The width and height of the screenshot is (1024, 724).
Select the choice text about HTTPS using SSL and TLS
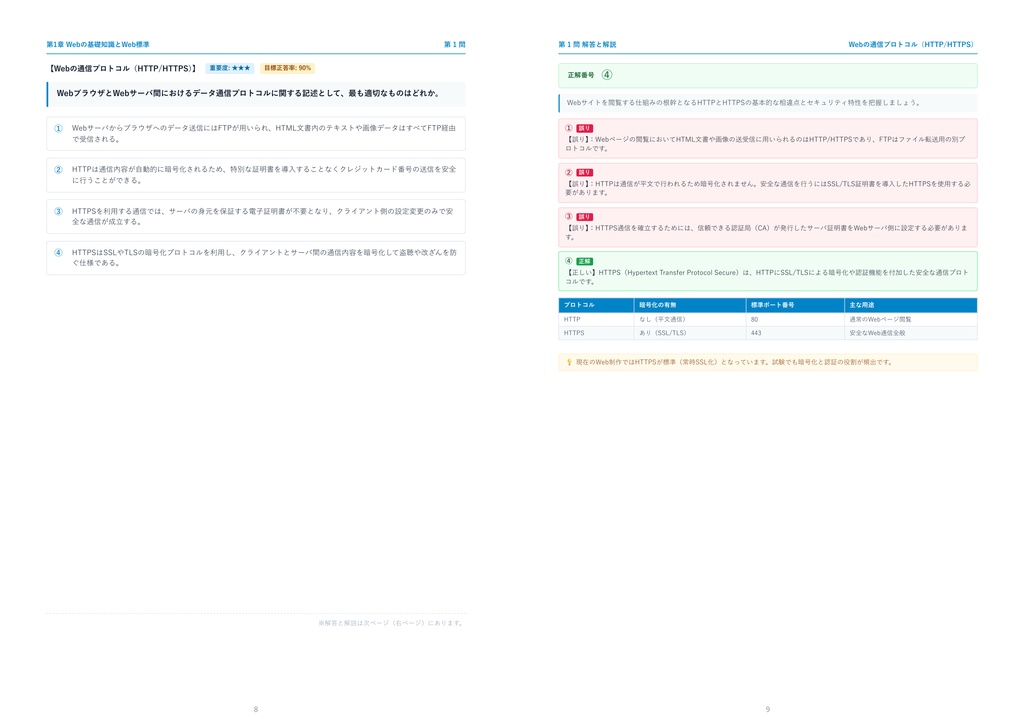click(264, 258)
